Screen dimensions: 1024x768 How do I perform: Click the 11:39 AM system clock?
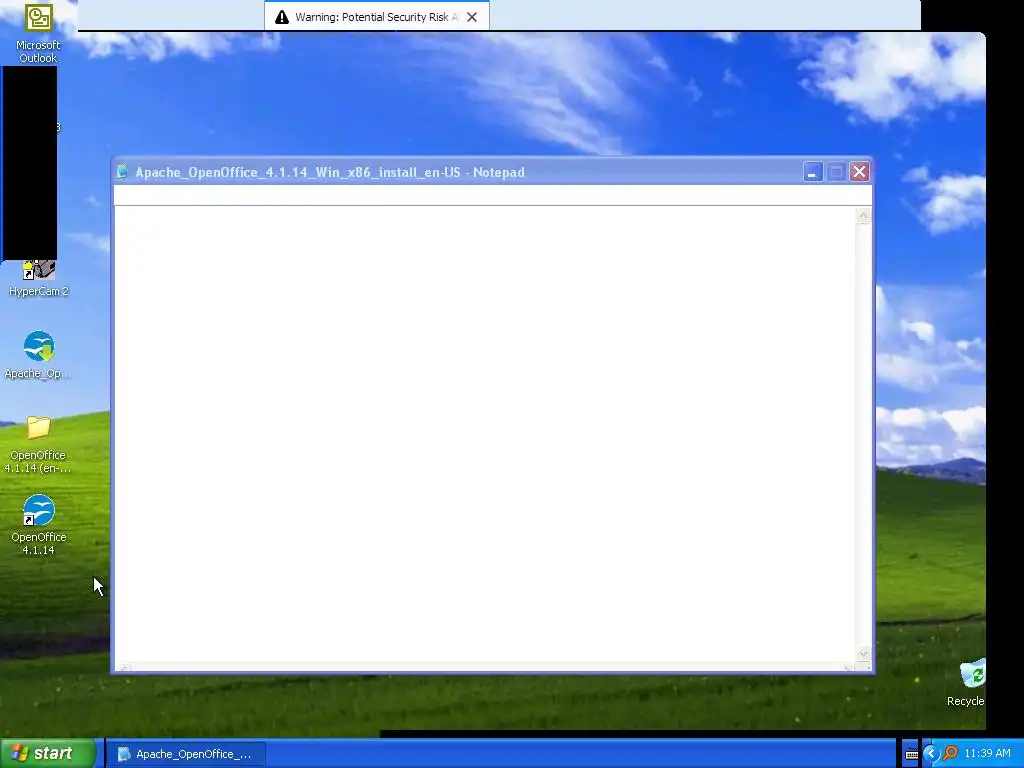pyautogui.click(x=987, y=754)
